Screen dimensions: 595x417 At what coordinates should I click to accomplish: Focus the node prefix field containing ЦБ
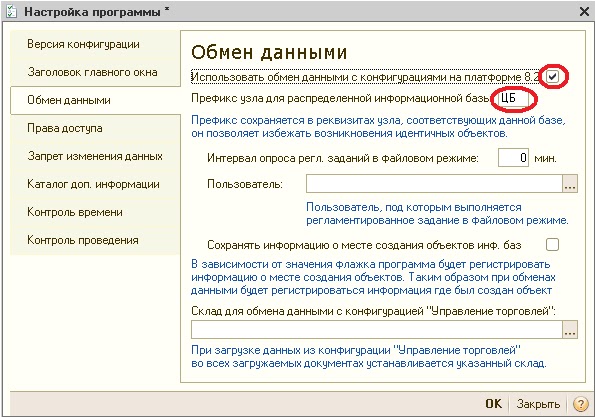click(513, 99)
